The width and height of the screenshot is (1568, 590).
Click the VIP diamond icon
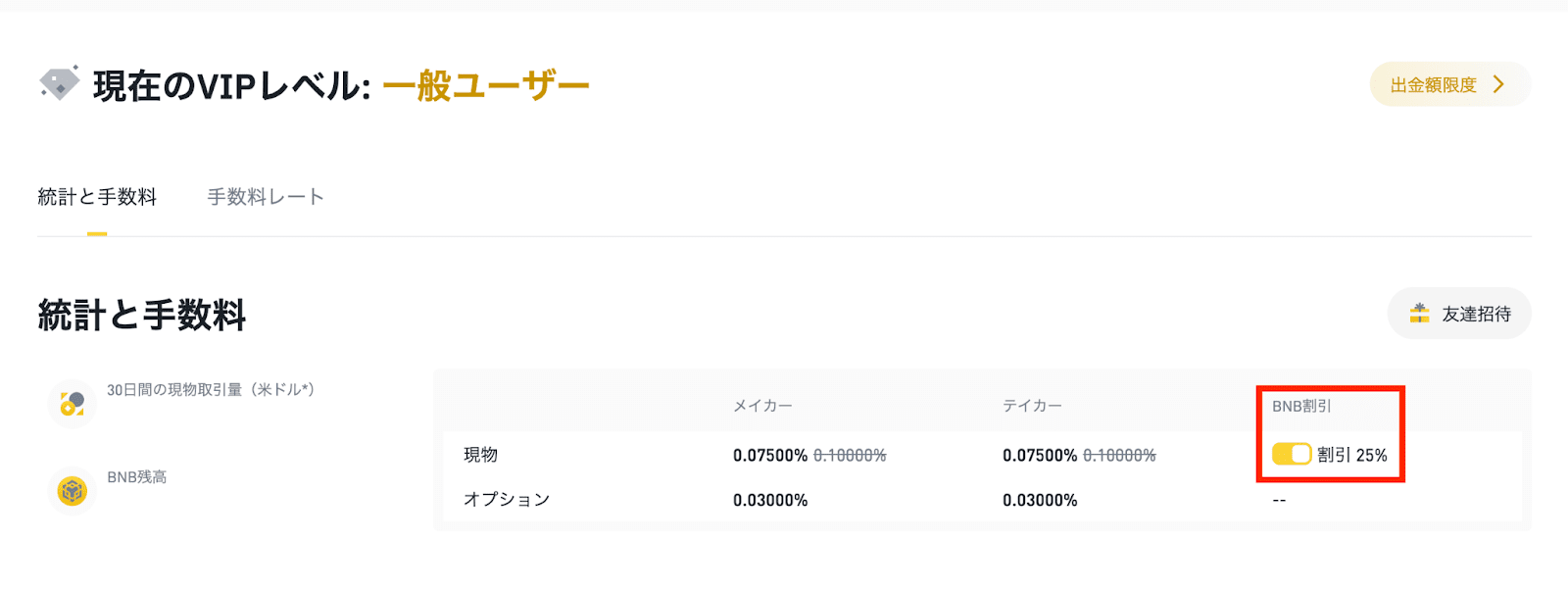pyautogui.click(x=59, y=84)
